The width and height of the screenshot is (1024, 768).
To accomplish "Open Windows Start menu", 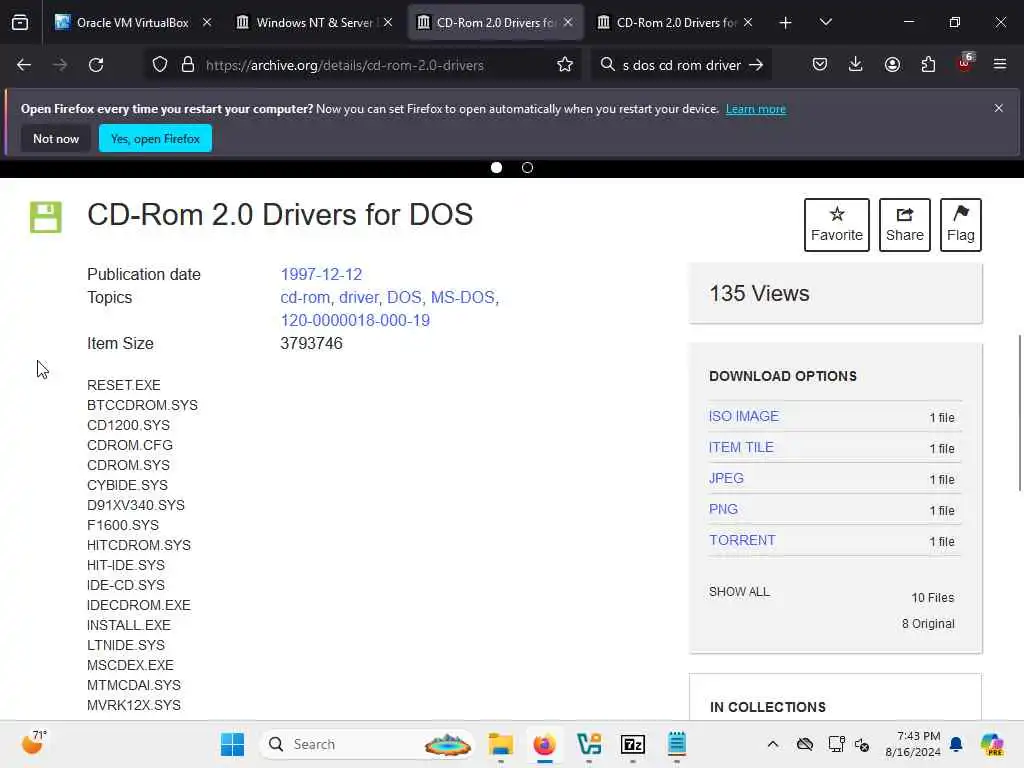I will pyautogui.click(x=232, y=744).
